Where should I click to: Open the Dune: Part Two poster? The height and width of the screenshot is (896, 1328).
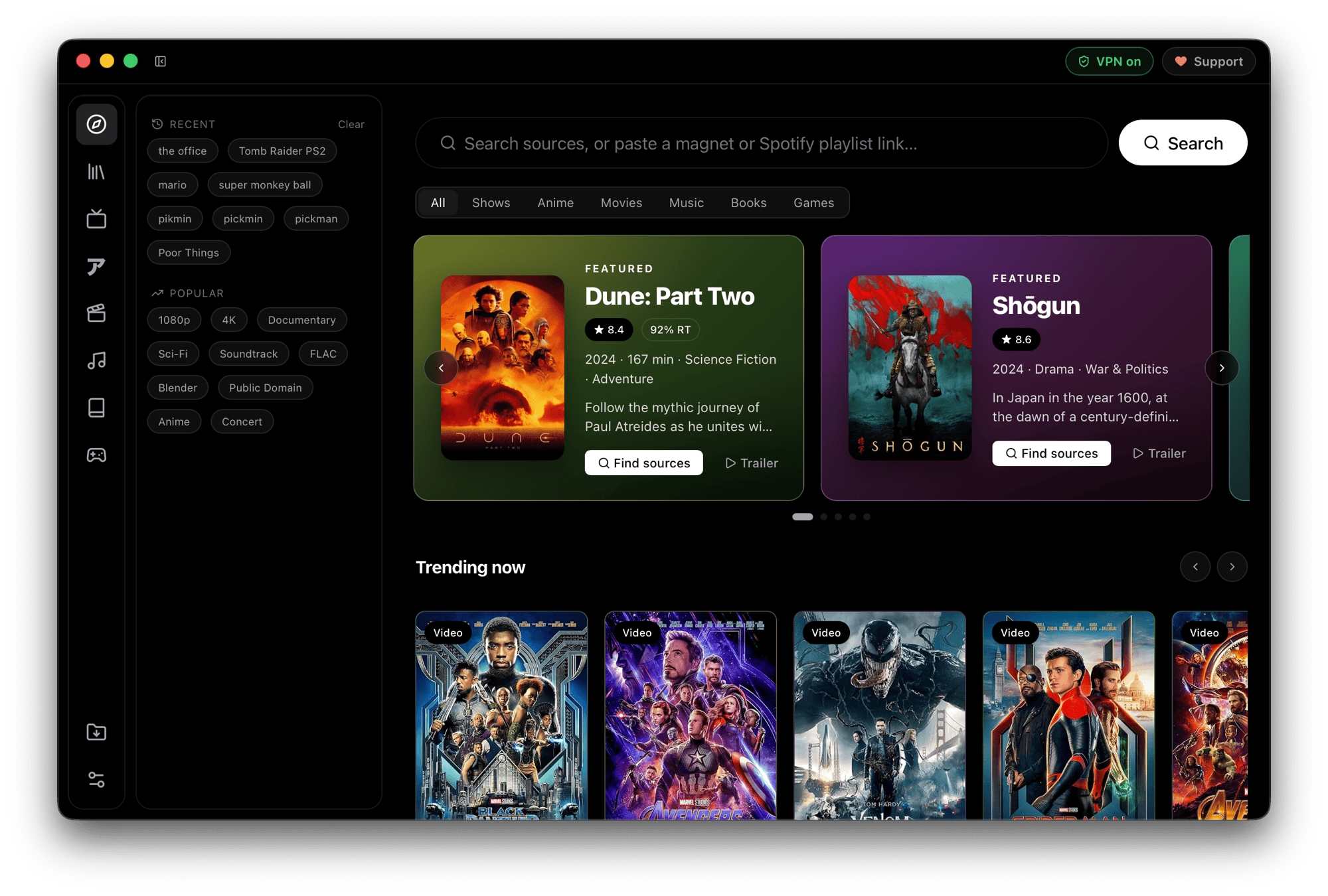point(502,367)
